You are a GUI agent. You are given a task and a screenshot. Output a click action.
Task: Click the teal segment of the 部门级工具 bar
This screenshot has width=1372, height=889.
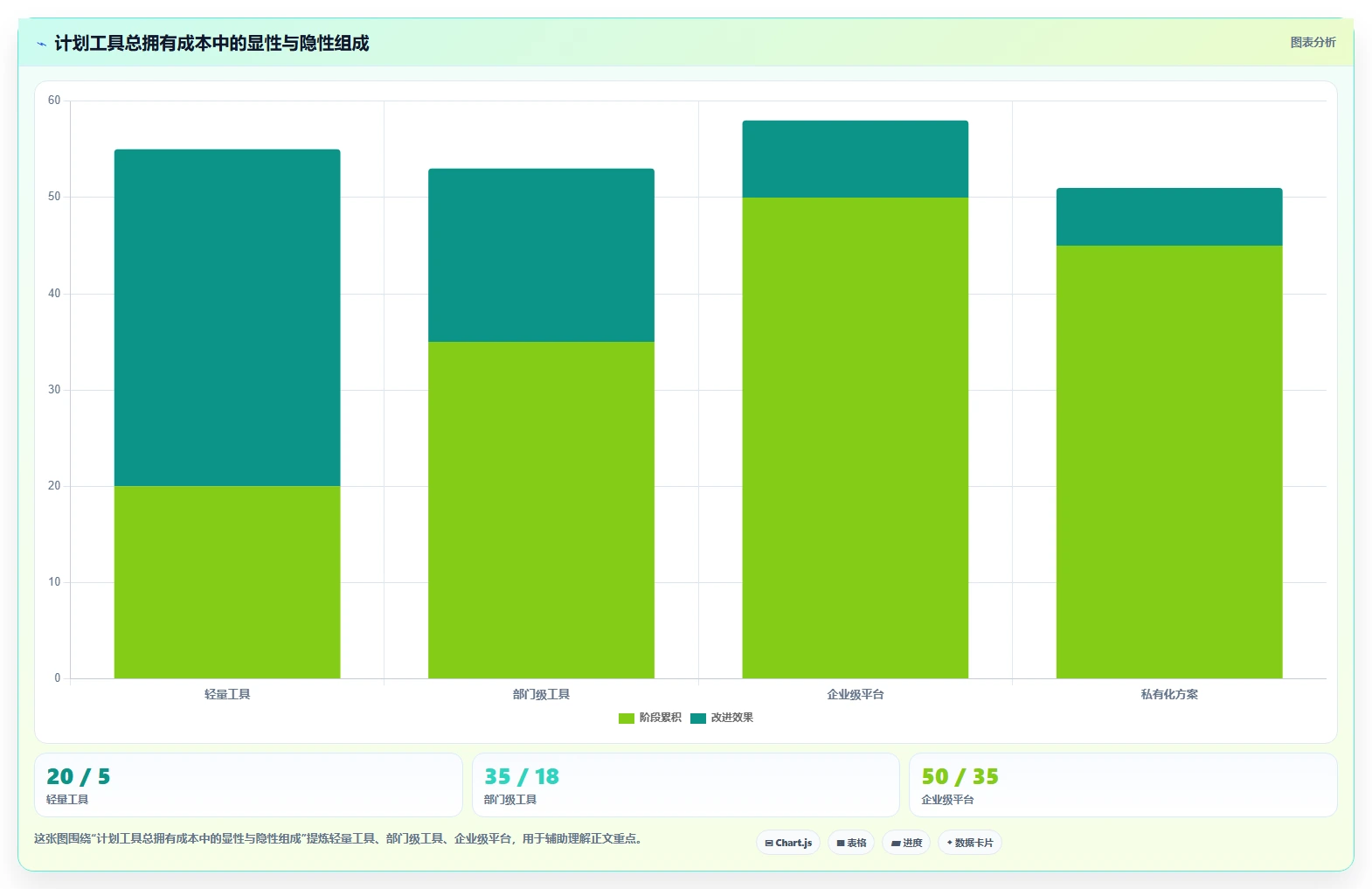[541, 255]
